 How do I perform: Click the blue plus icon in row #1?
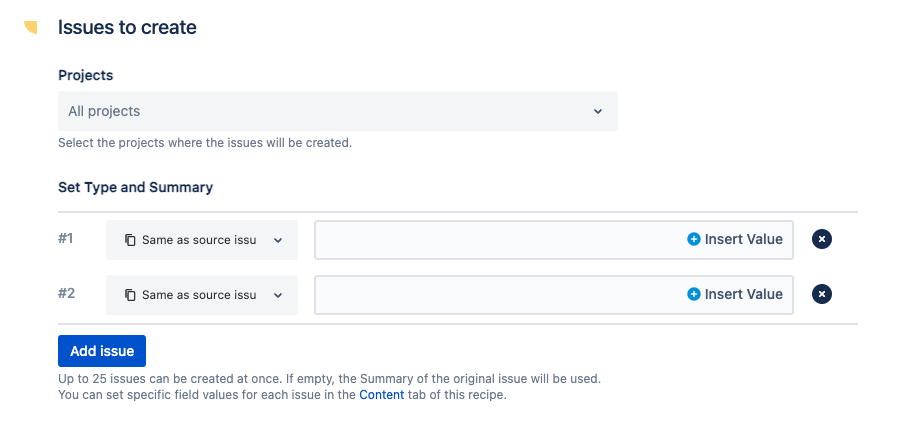pos(694,240)
